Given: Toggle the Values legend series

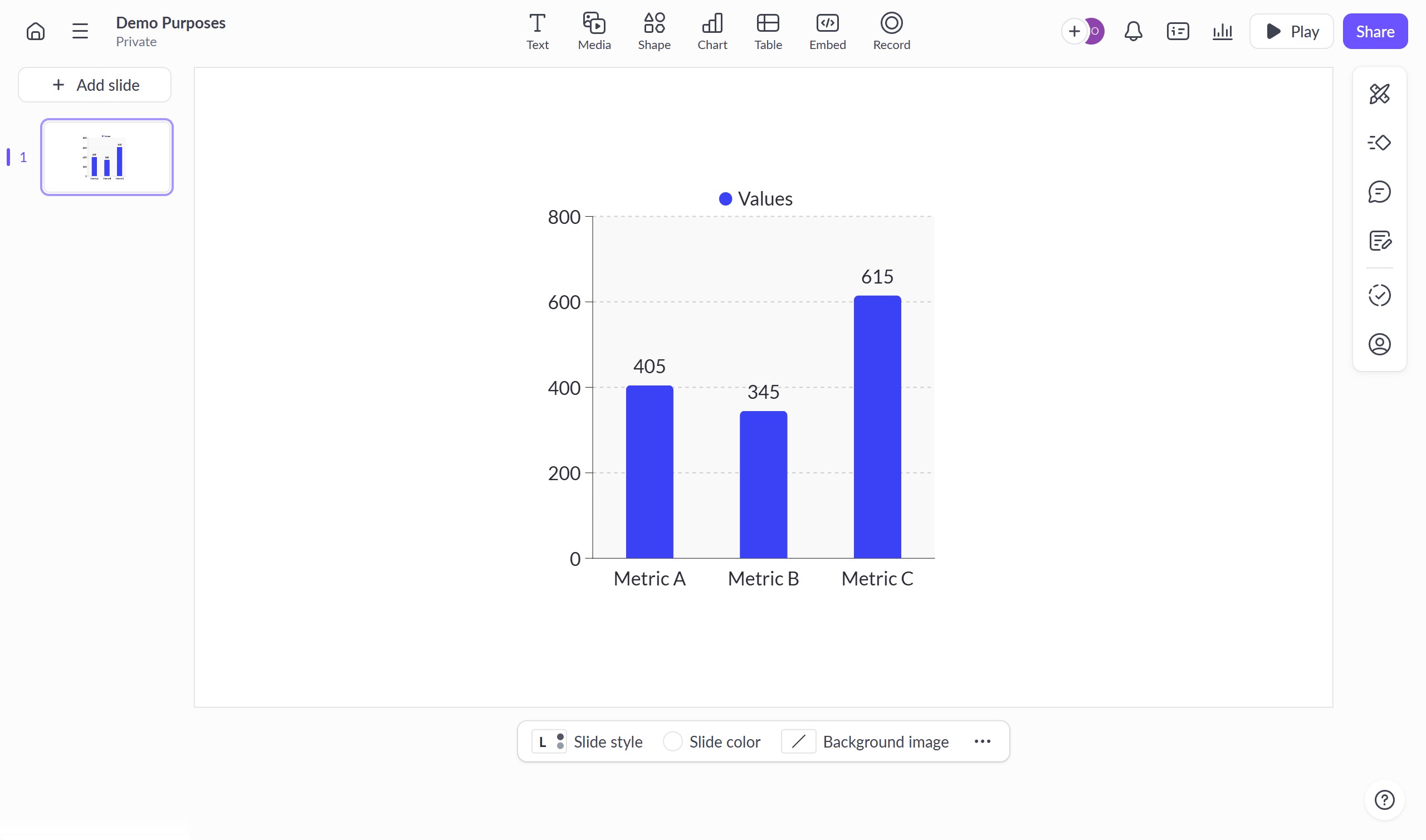Looking at the screenshot, I should point(755,199).
